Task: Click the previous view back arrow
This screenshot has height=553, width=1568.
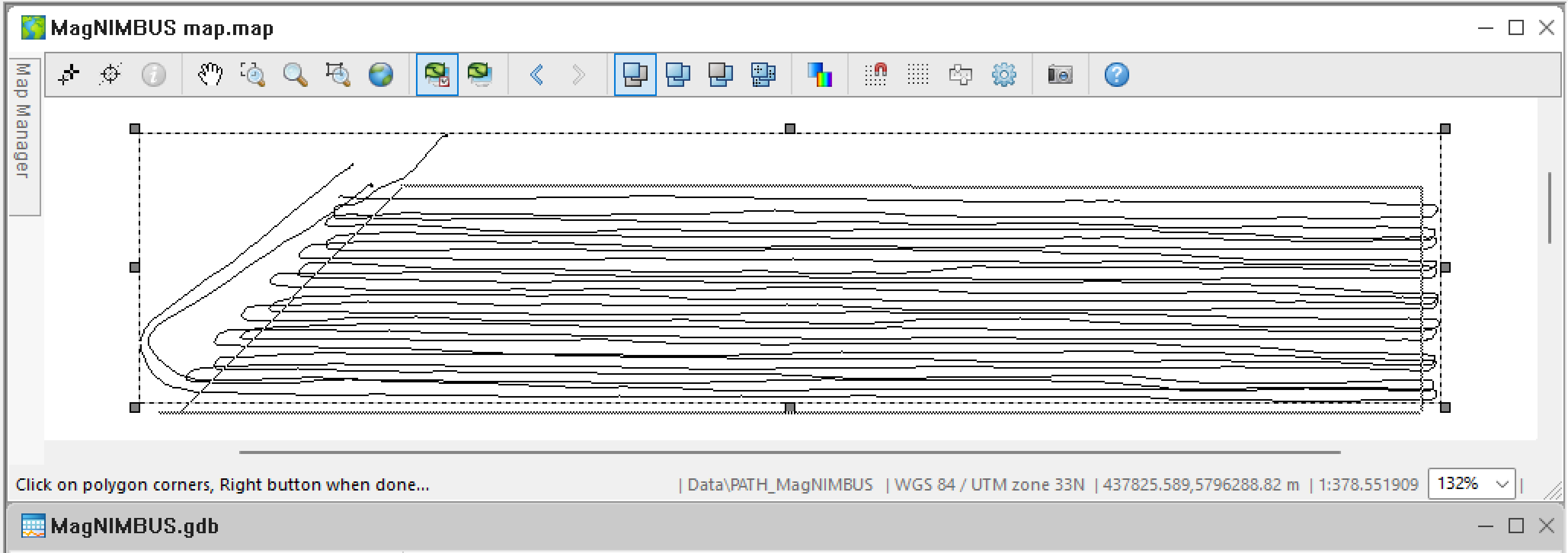Action: (x=536, y=74)
